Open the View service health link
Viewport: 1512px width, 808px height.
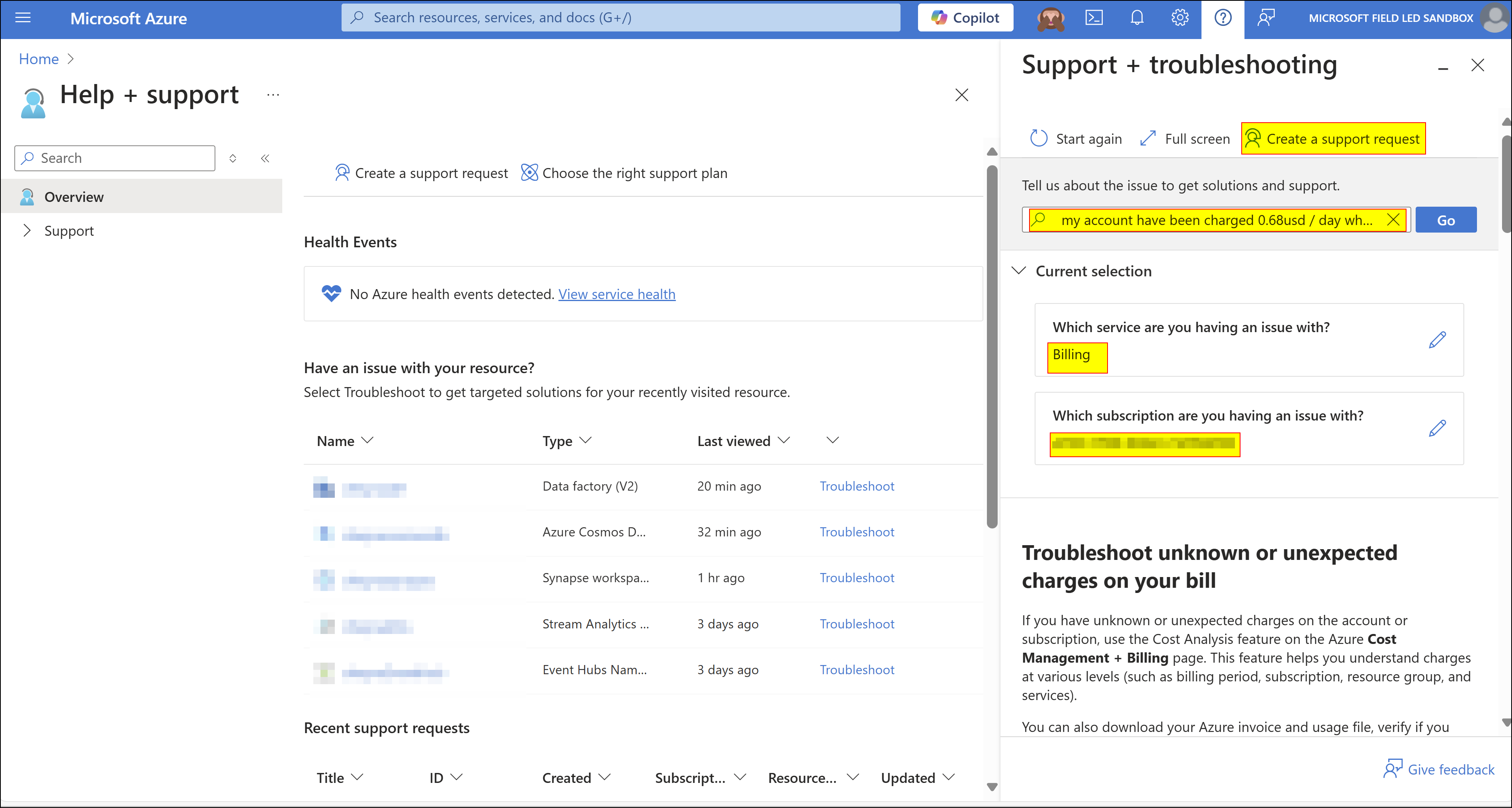[617, 294]
